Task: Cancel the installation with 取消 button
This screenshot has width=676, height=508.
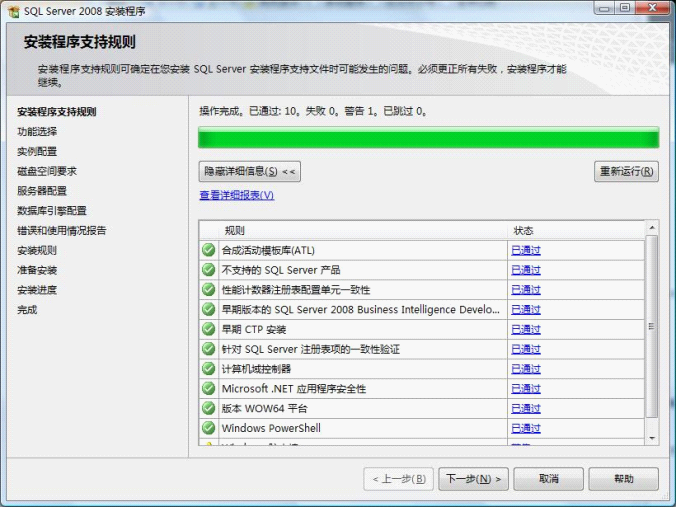Action: (548, 479)
